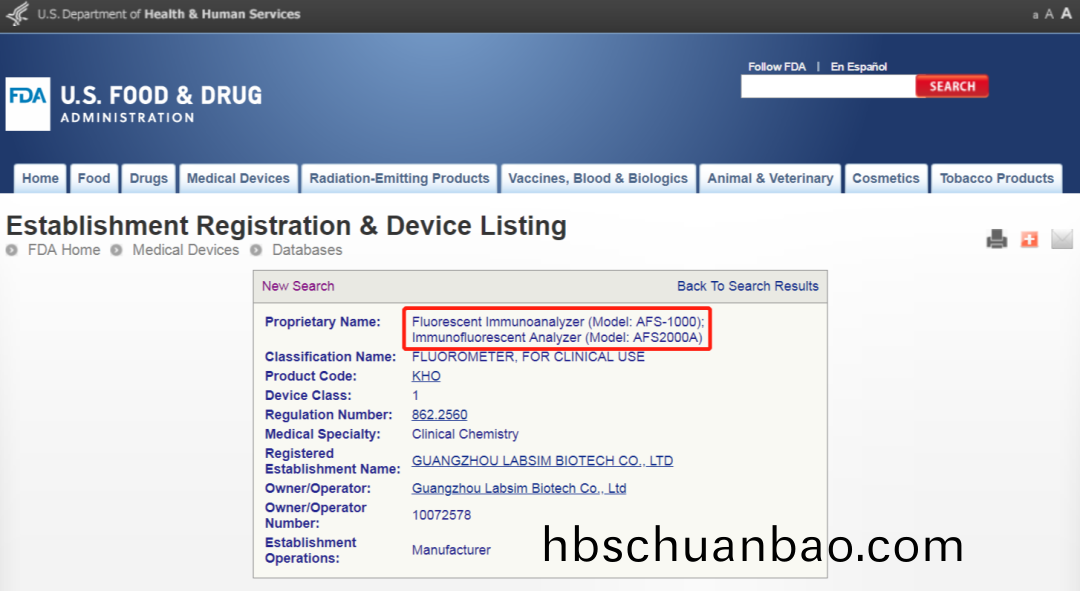The width and height of the screenshot is (1080, 591).
Task: Click the FDA search input field
Action: click(827, 87)
